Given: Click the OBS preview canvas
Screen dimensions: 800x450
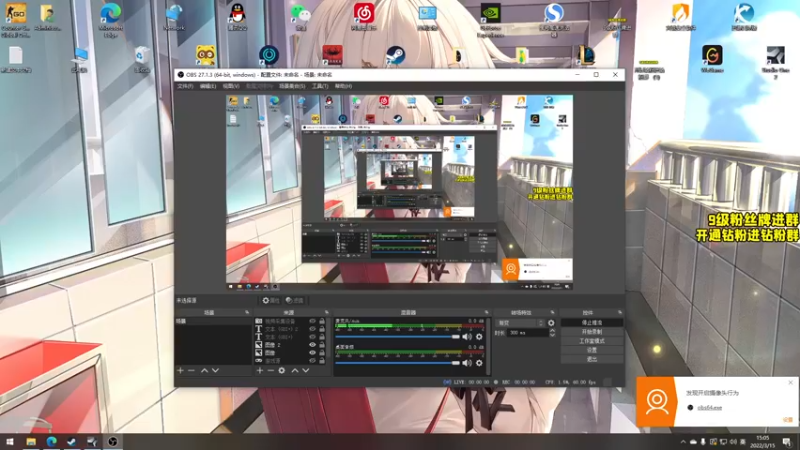Looking at the screenshot, I should click(x=399, y=192).
